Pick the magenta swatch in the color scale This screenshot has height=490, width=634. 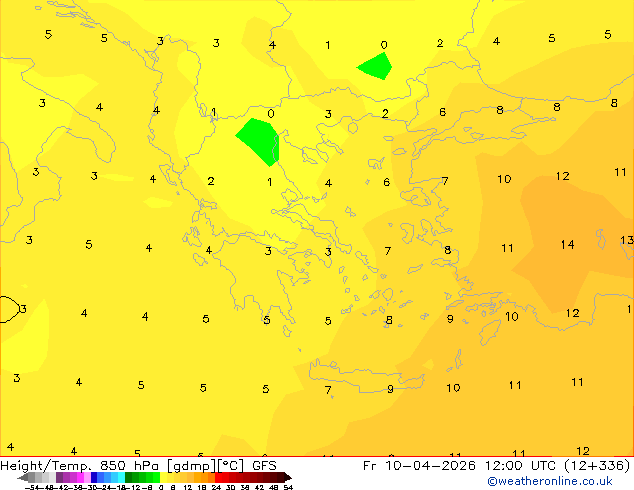coord(80,477)
